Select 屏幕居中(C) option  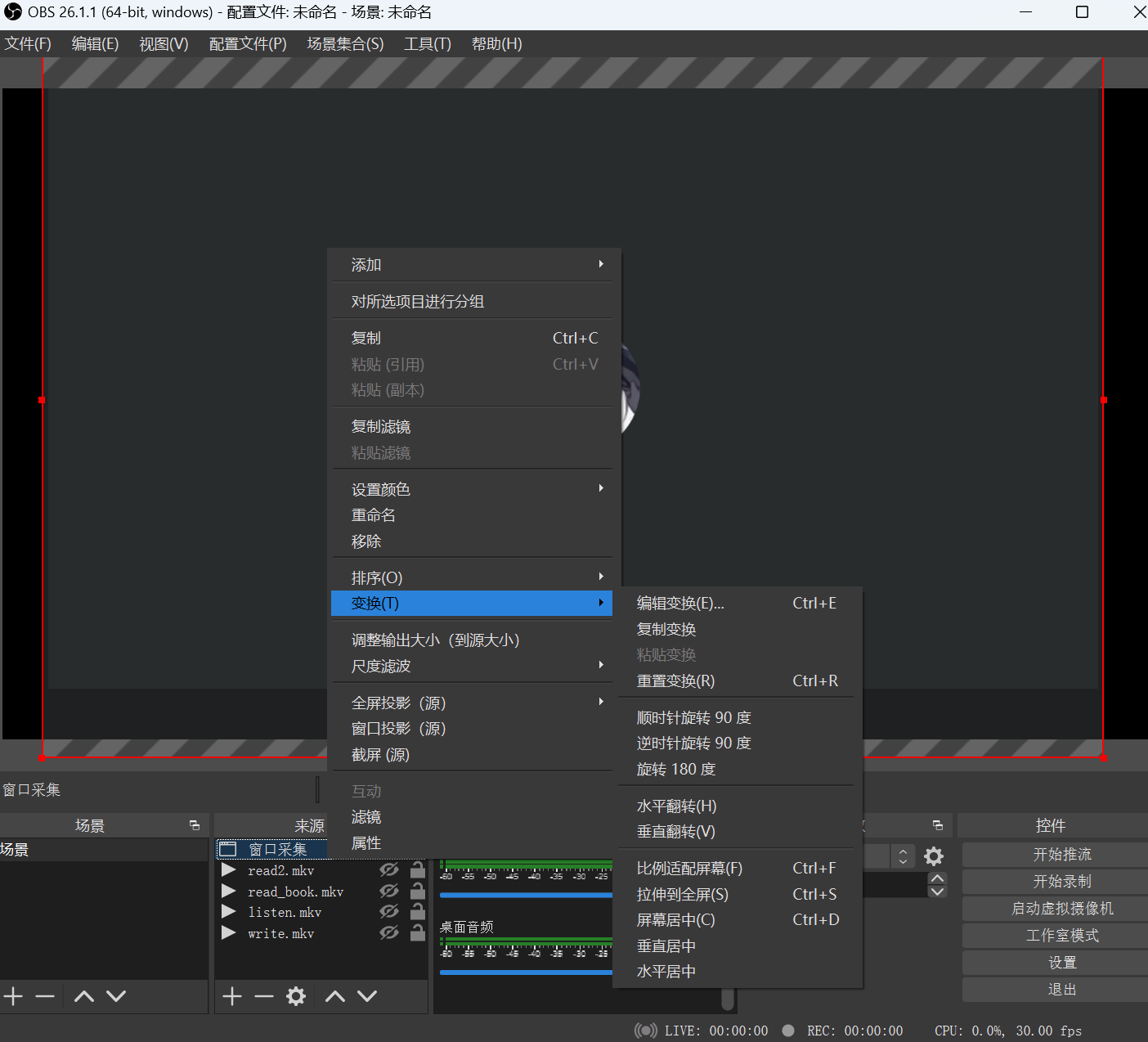pos(737,919)
